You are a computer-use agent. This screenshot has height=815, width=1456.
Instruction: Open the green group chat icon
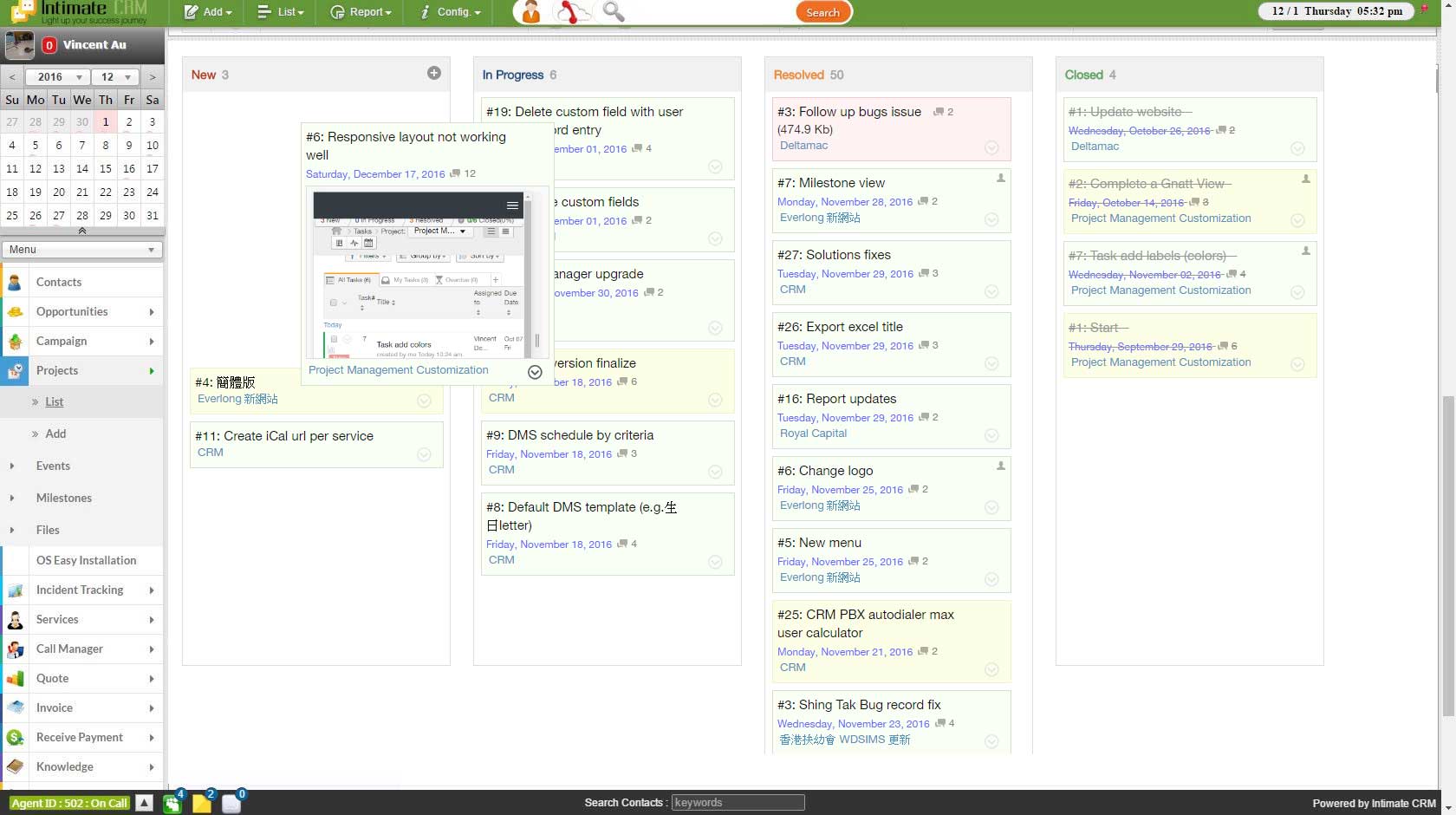[172, 803]
